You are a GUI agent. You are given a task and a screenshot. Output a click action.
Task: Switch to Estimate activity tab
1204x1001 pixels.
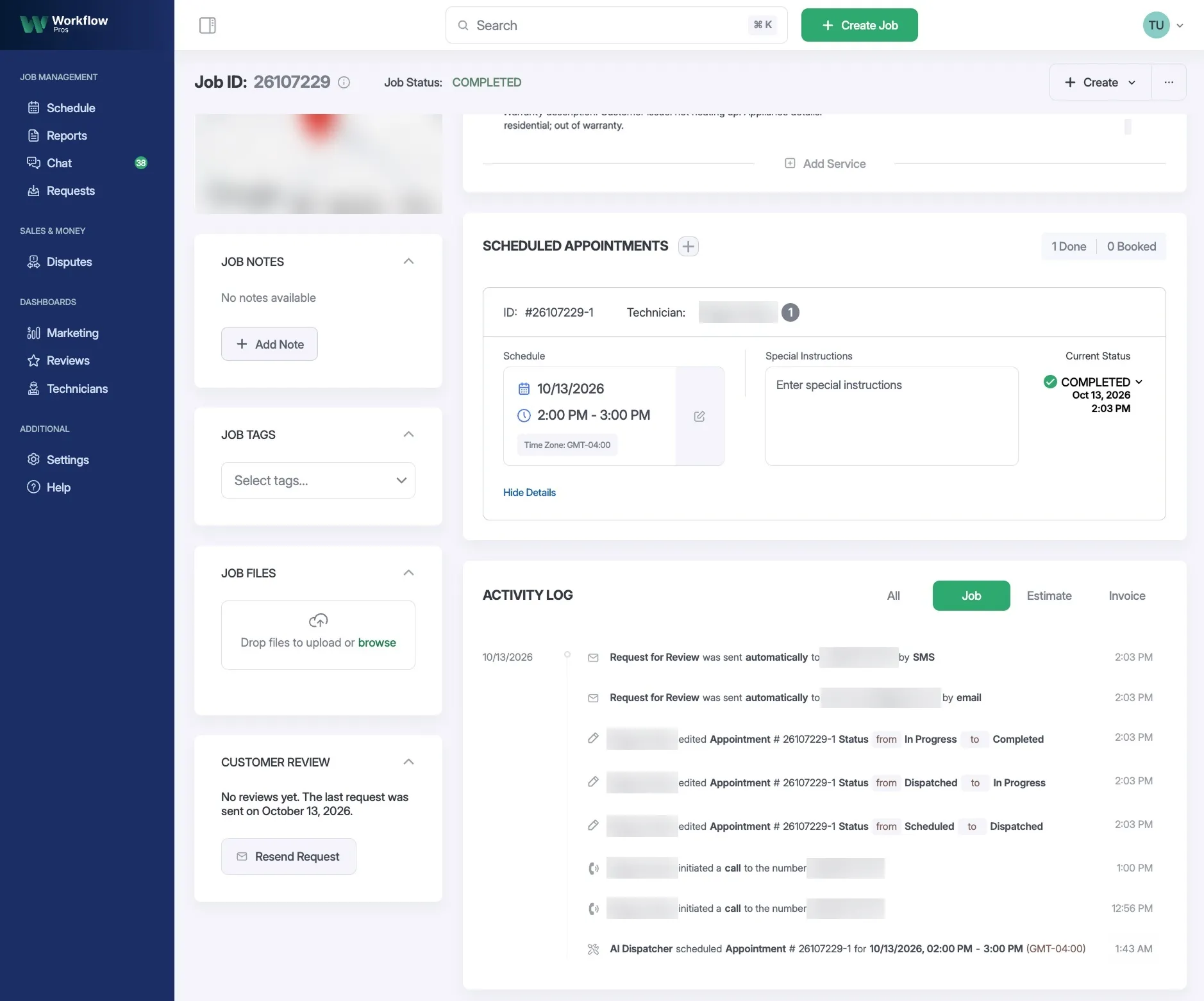click(x=1049, y=596)
